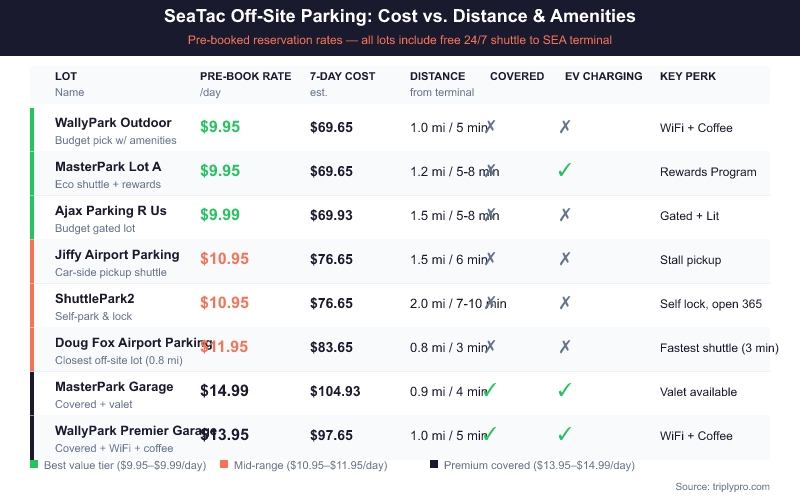The image size is (800, 500).
Task: Open the Jiffy Airport Parking lot name
Action: (117, 255)
